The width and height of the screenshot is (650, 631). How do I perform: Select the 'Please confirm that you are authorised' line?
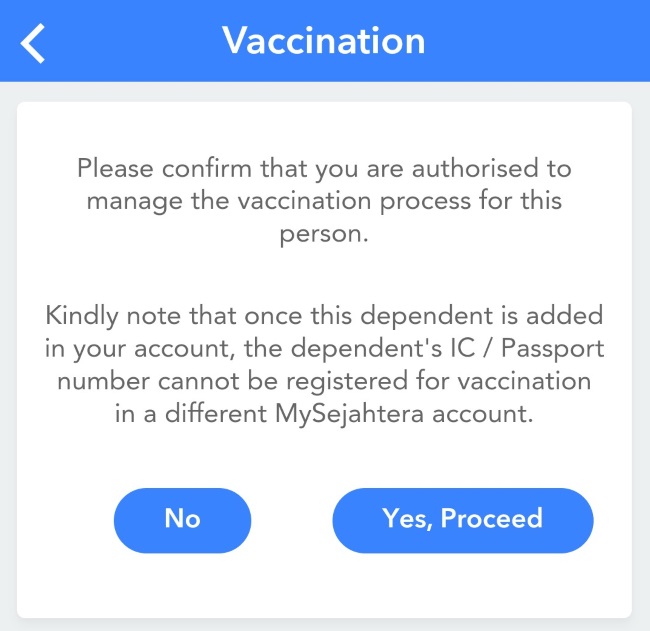tap(324, 169)
